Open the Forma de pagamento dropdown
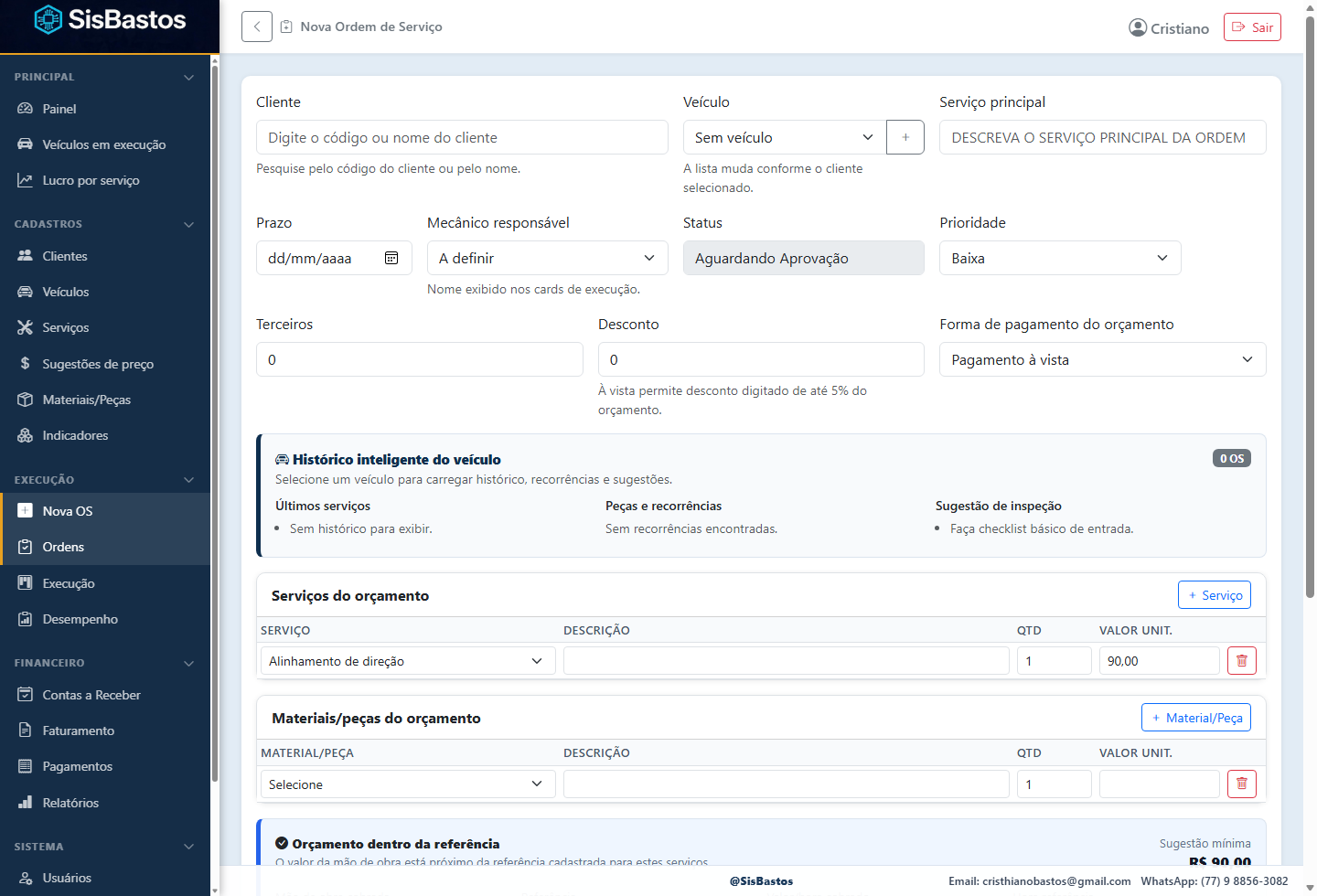Screen dimensions: 1317x896 pos(1102,359)
